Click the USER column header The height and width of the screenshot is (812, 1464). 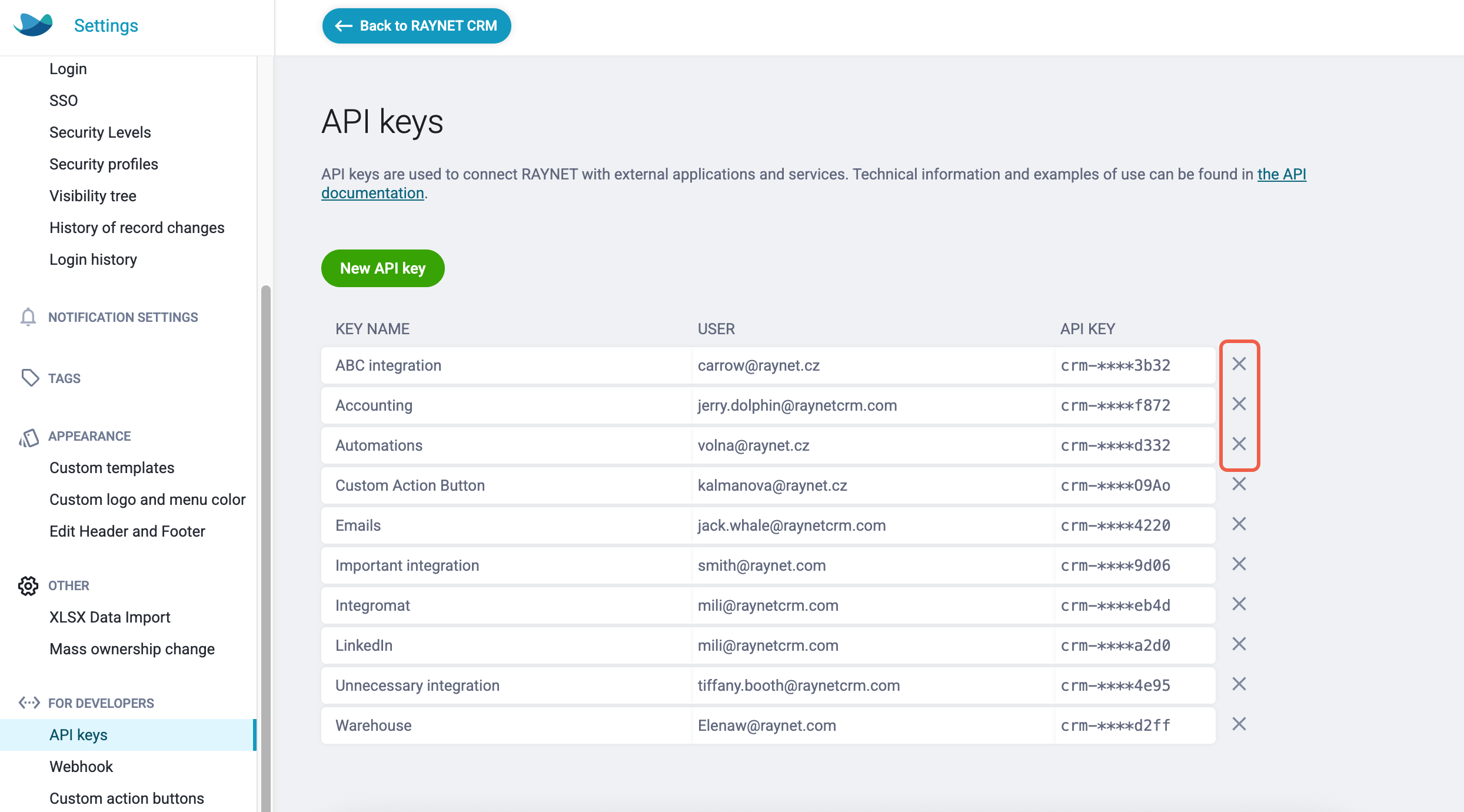(x=716, y=329)
